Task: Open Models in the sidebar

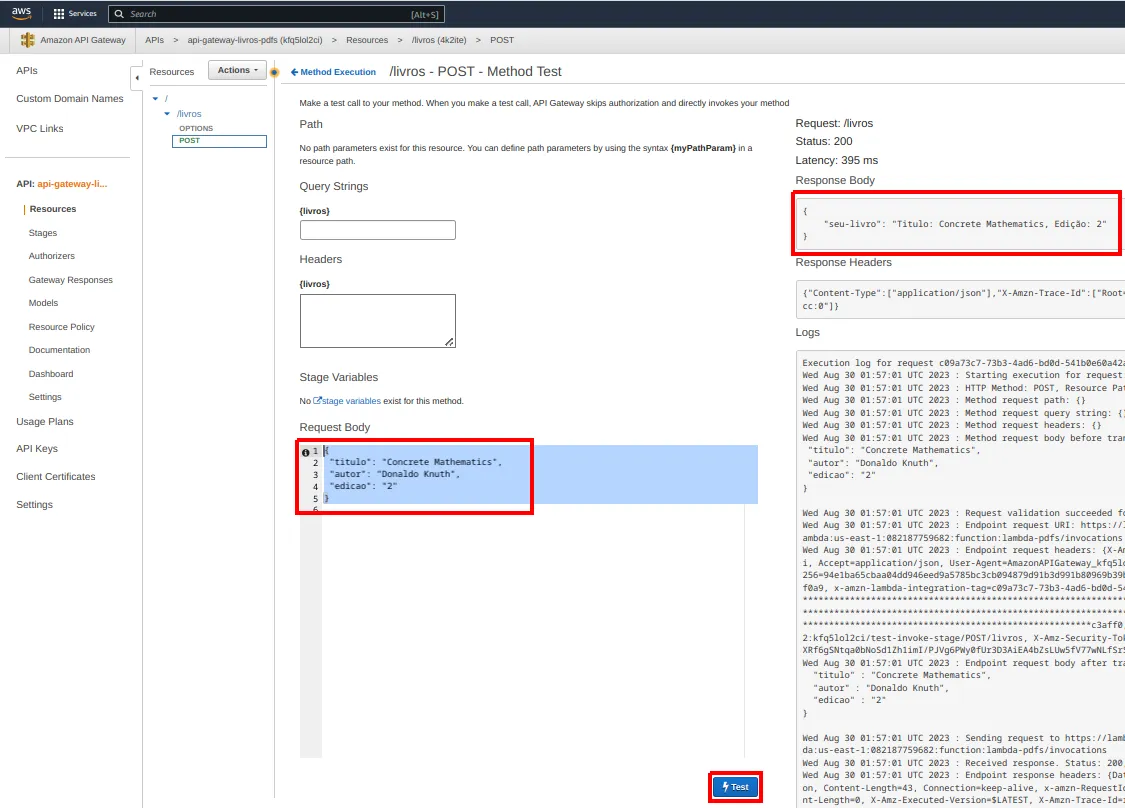Action: [43, 303]
